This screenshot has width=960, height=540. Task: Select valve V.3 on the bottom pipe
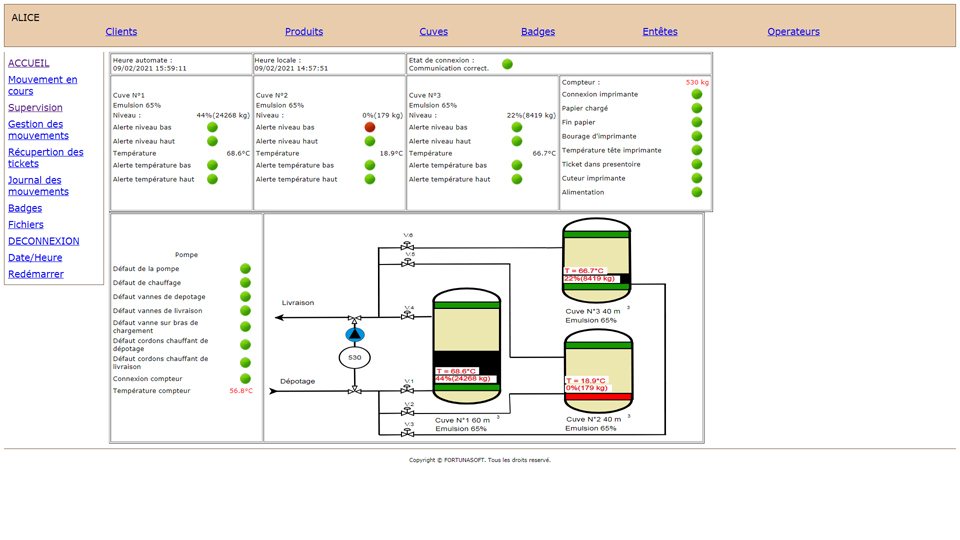[x=408, y=433]
